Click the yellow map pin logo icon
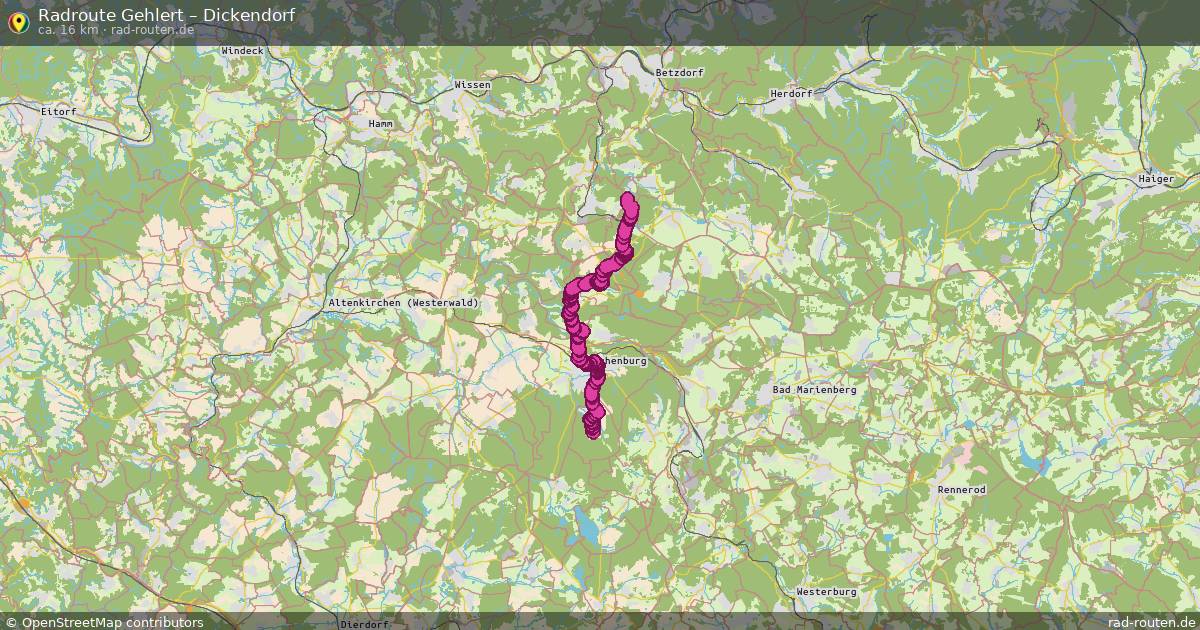 point(18,22)
